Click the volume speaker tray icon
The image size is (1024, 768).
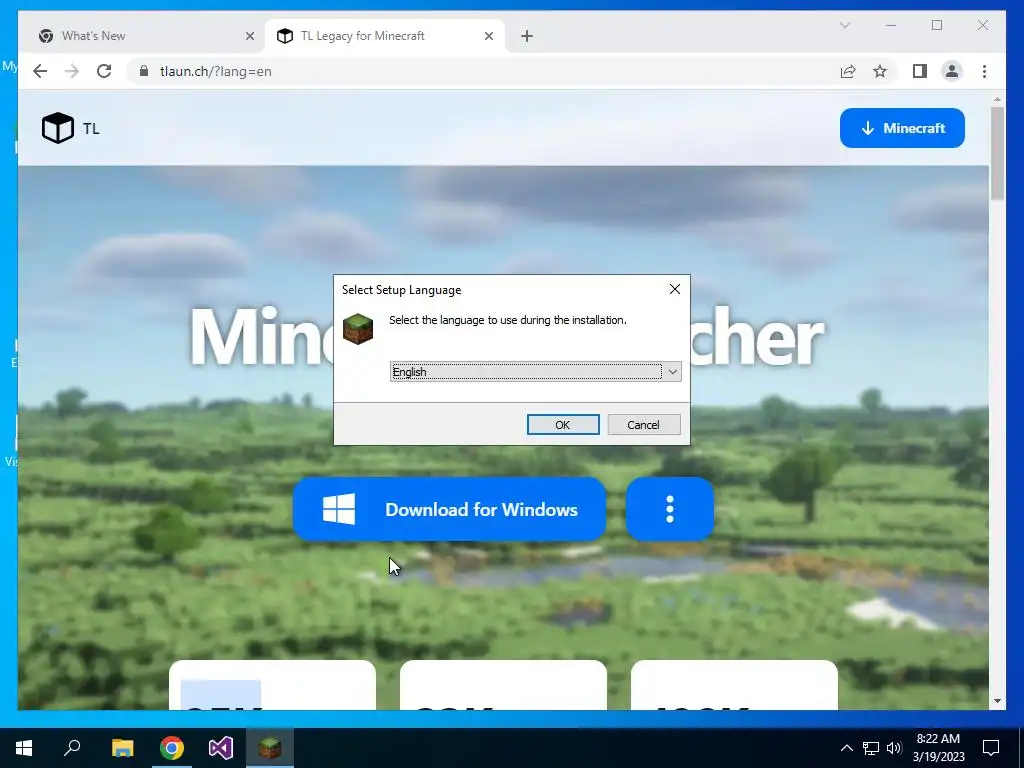(x=894, y=748)
